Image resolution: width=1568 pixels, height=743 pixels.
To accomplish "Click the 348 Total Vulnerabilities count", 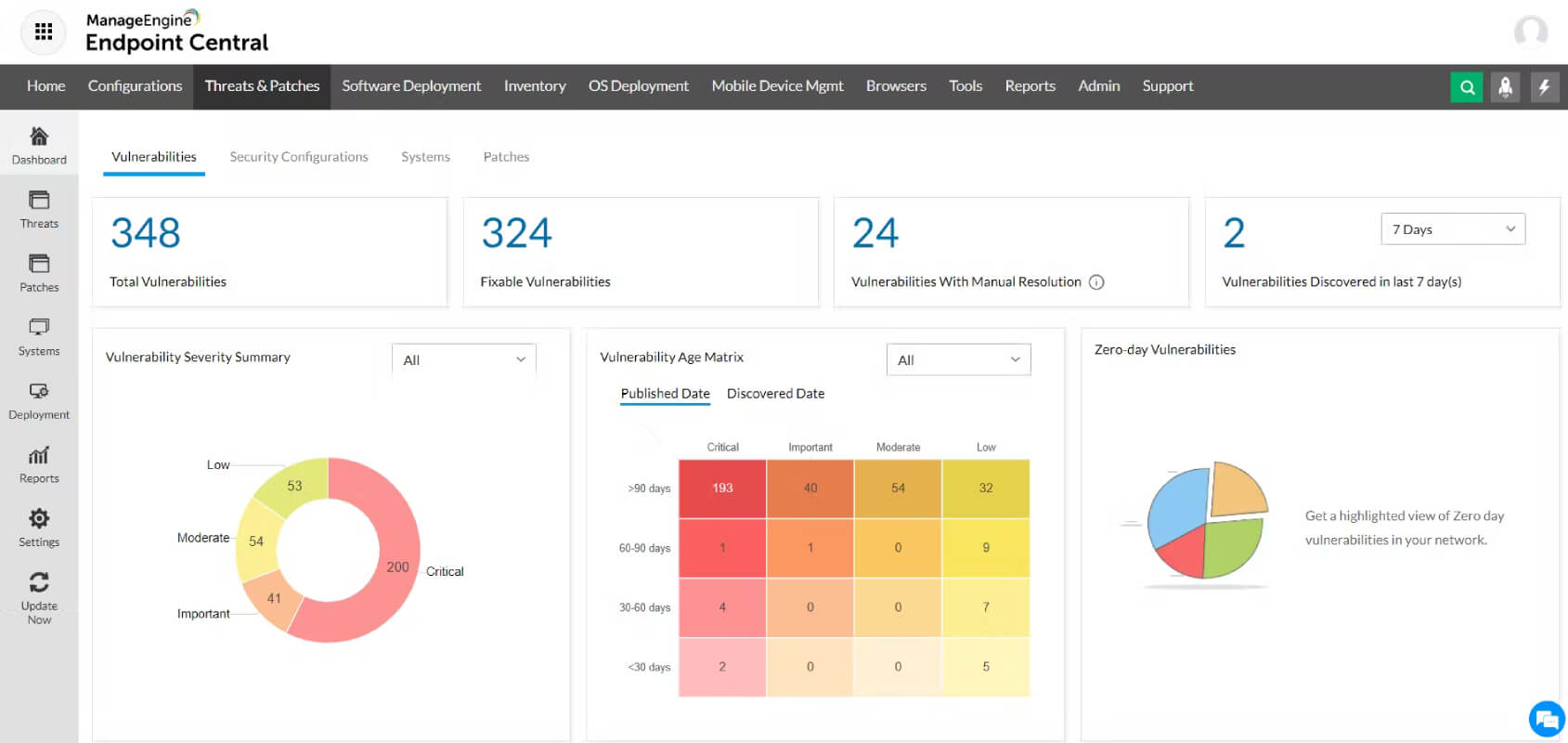I will pyautogui.click(x=146, y=233).
